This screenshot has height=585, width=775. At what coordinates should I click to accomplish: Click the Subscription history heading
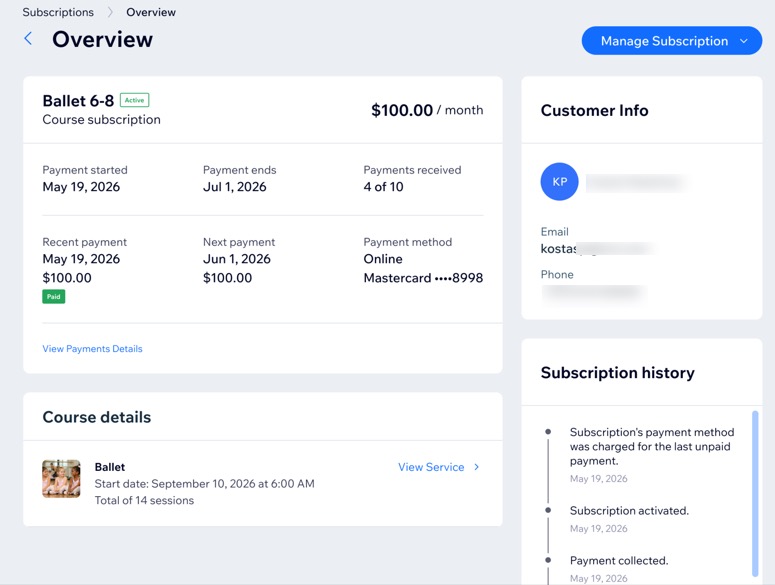click(618, 373)
